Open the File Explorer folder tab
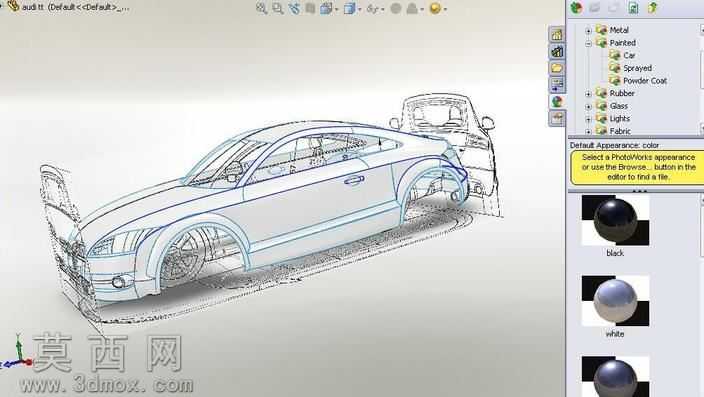Image resolution: width=704 pixels, height=397 pixels. (x=557, y=68)
